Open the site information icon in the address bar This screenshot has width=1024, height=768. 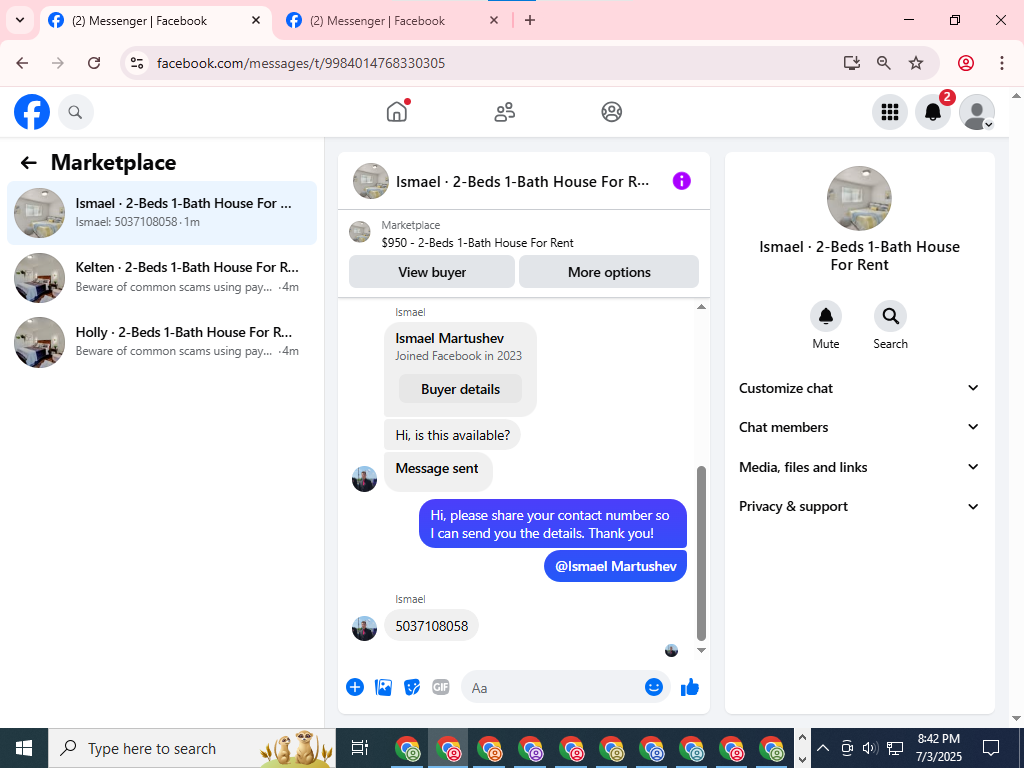(136, 63)
